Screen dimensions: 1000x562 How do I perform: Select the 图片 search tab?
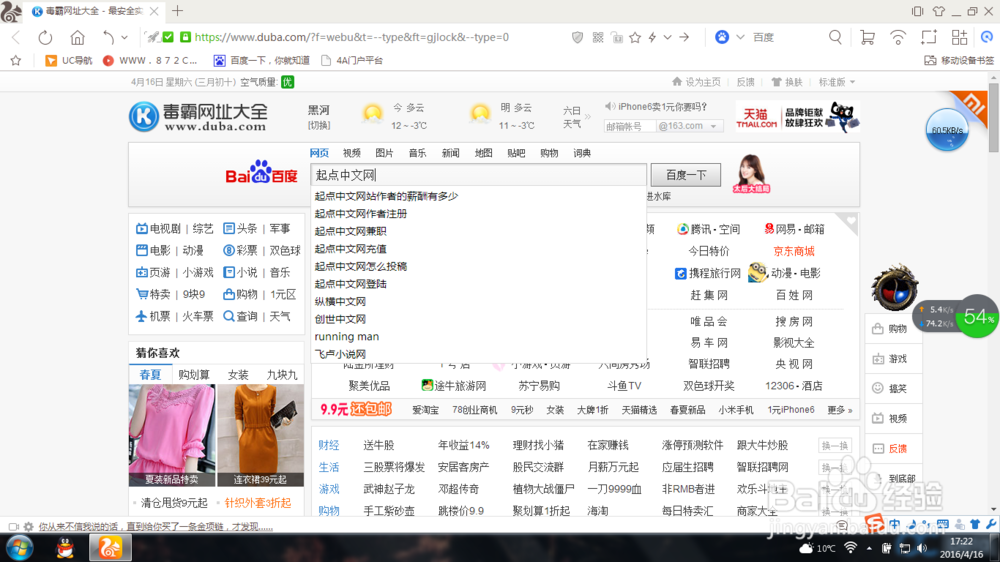click(385, 153)
